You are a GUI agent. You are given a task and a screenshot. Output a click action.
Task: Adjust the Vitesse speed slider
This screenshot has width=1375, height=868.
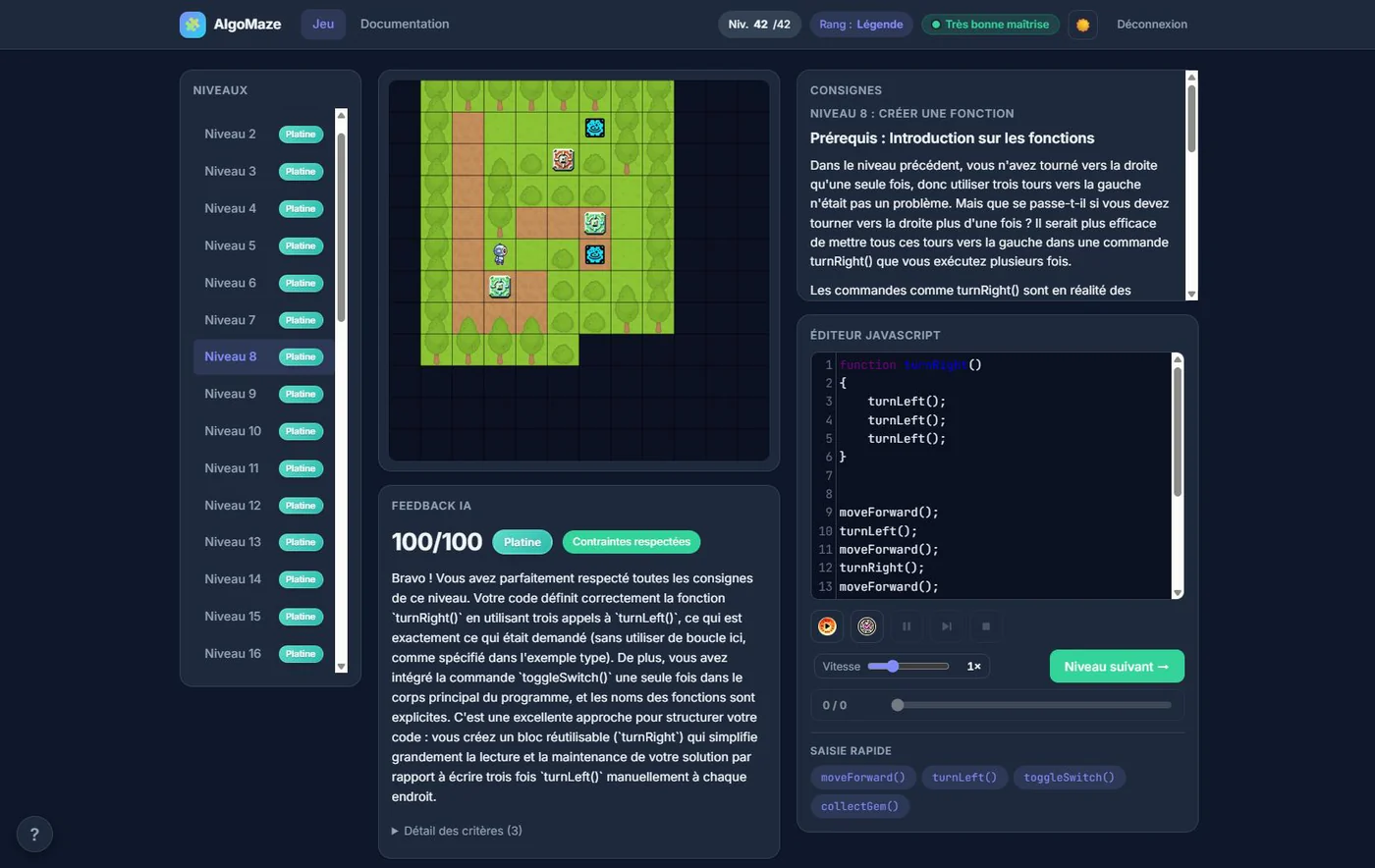click(908, 666)
